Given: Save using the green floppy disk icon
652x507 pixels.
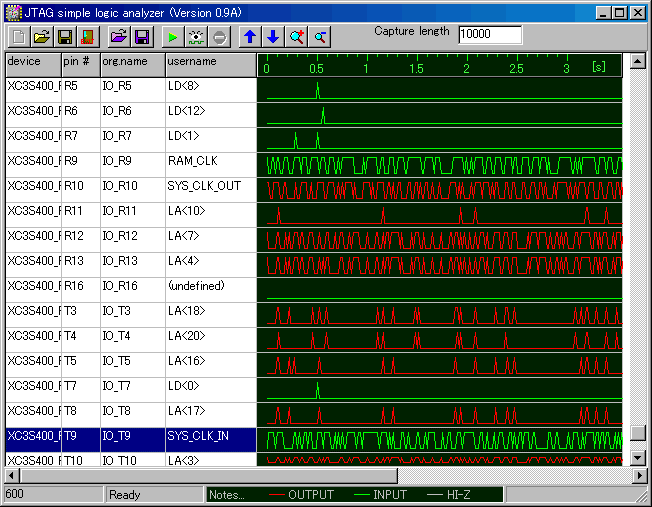Looking at the screenshot, I should pyautogui.click(x=64, y=37).
